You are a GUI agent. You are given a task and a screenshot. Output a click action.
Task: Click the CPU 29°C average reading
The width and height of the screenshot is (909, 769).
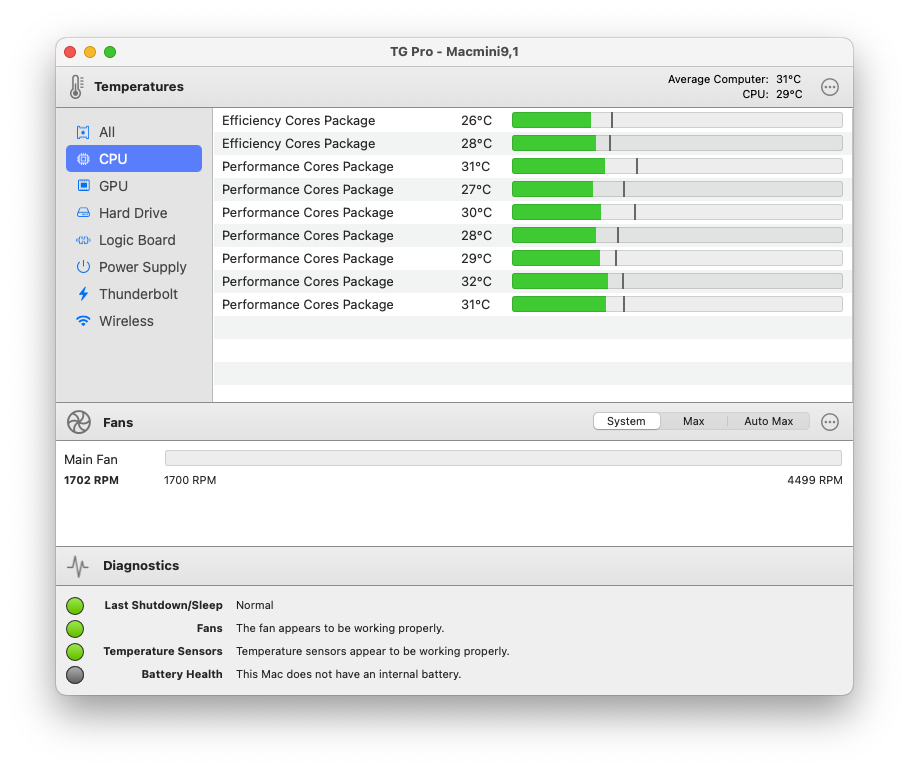click(x=772, y=94)
